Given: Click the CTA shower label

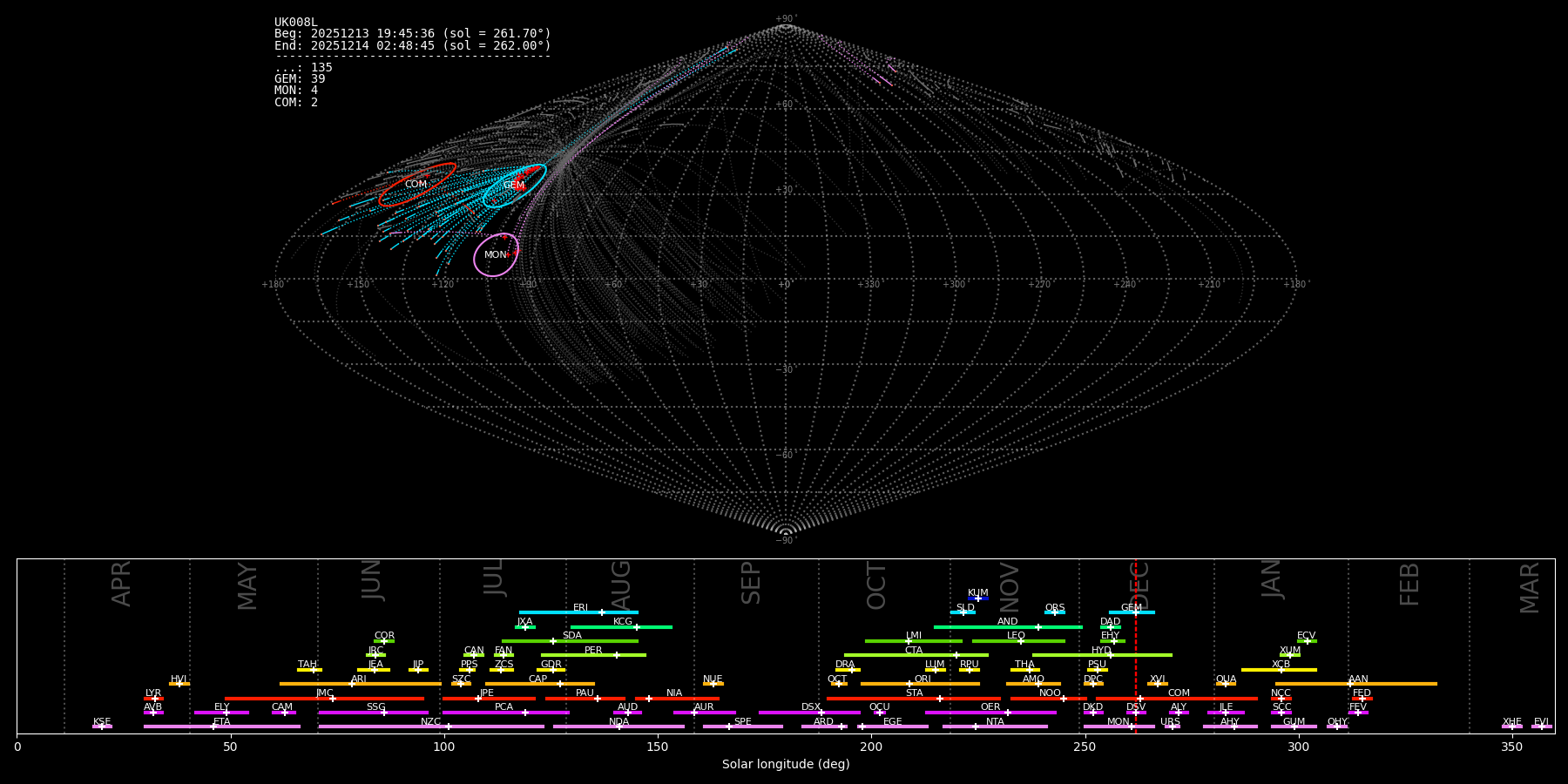Looking at the screenshot, I should pyautogui.click(x=914, y=651).
